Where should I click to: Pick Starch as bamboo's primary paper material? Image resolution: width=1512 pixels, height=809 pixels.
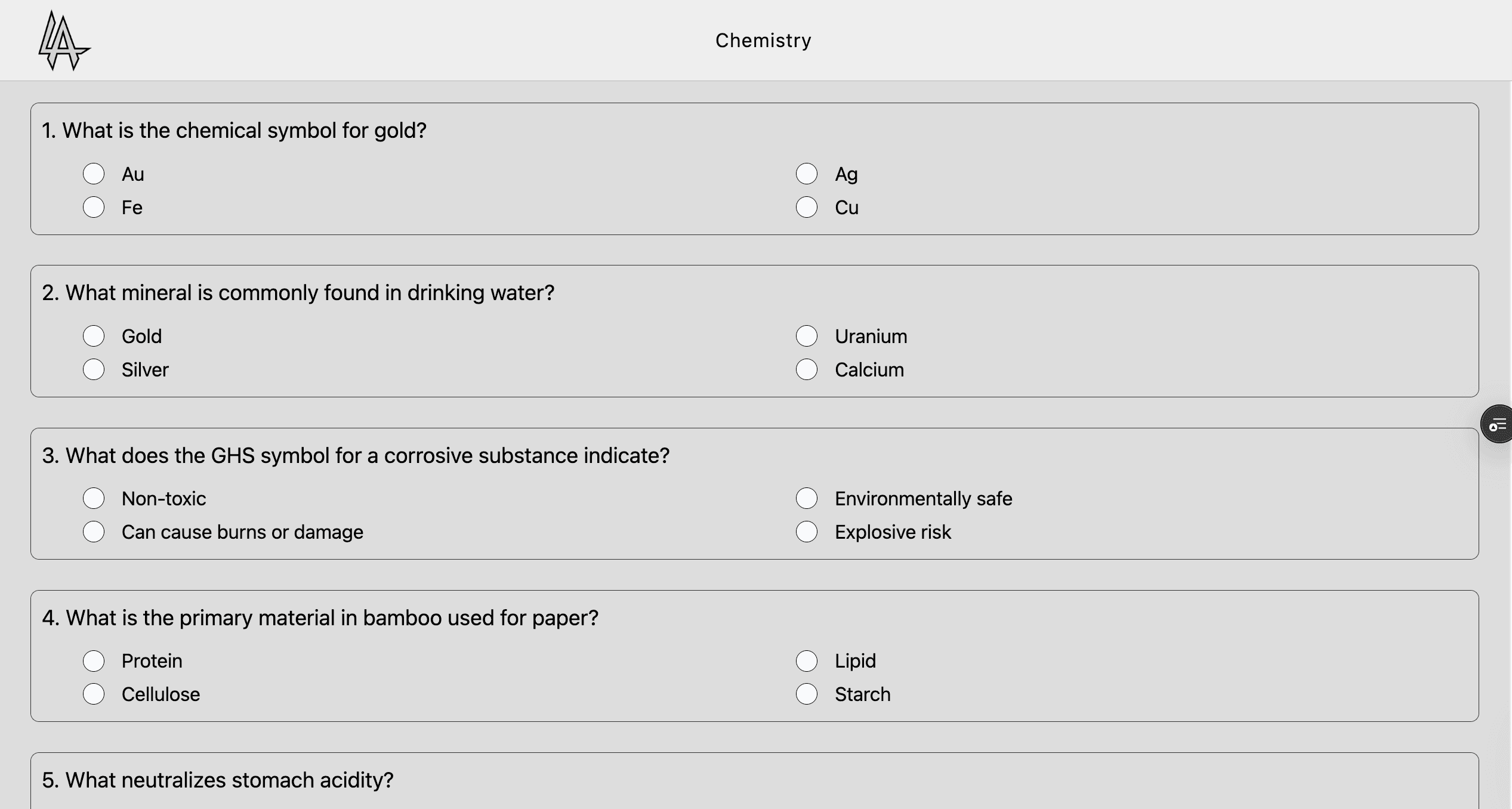coord(807,694)
